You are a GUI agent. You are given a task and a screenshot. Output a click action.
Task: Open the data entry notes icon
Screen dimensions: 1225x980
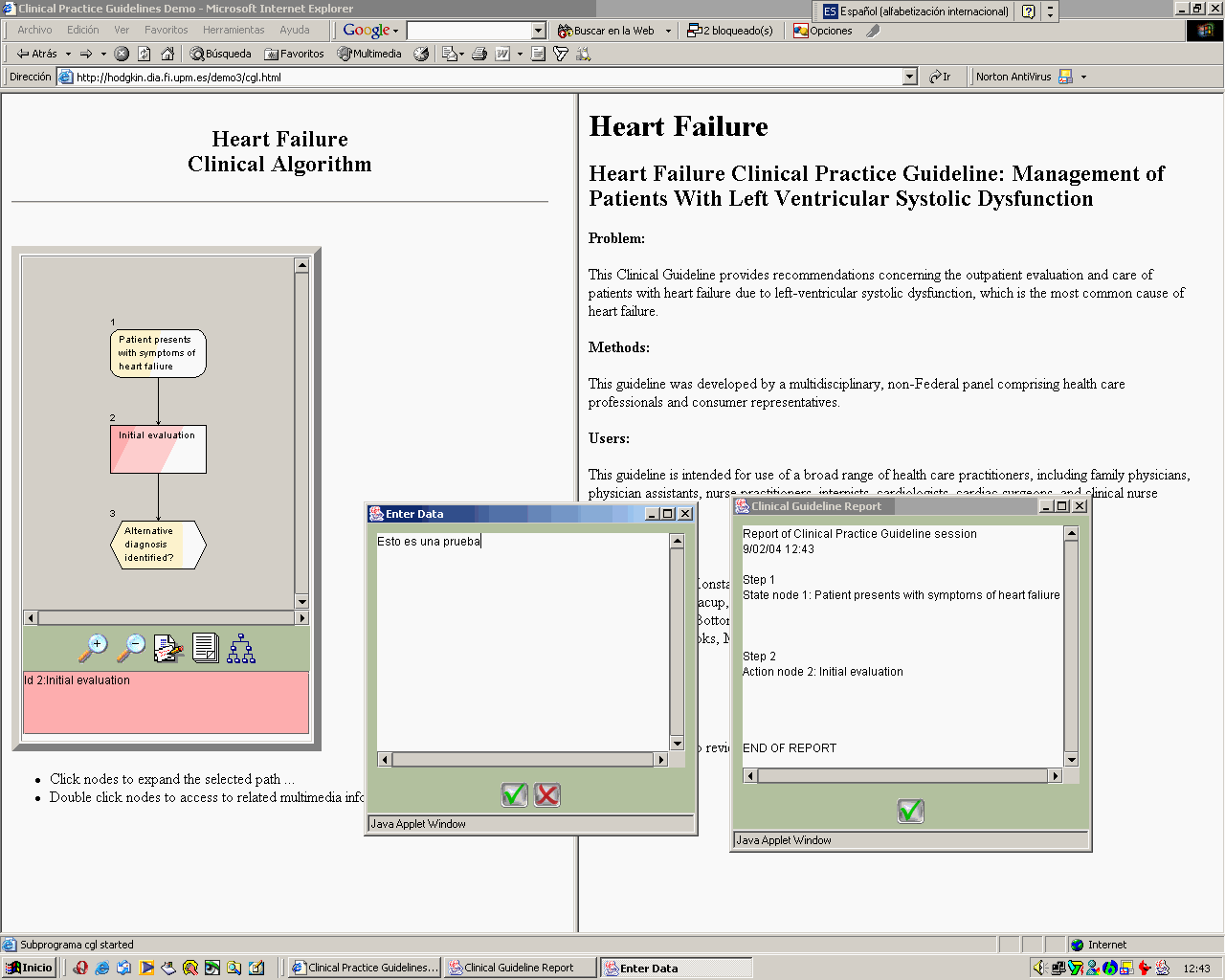click(x=168, y=648)
